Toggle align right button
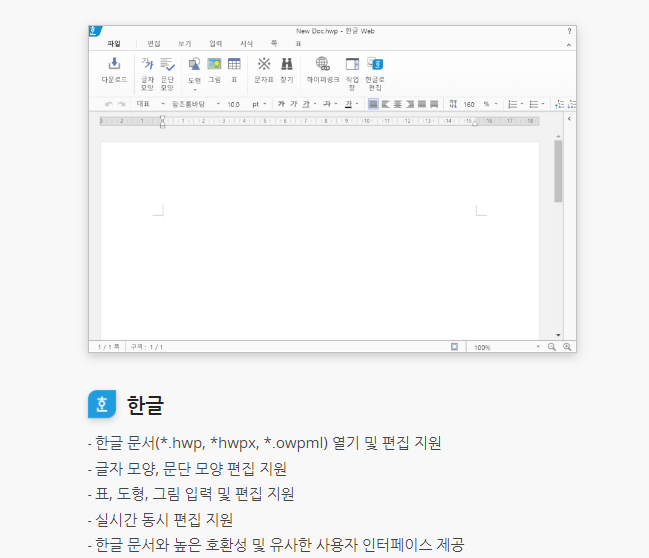Screen dimensions: 649x558 click(410, 104)
